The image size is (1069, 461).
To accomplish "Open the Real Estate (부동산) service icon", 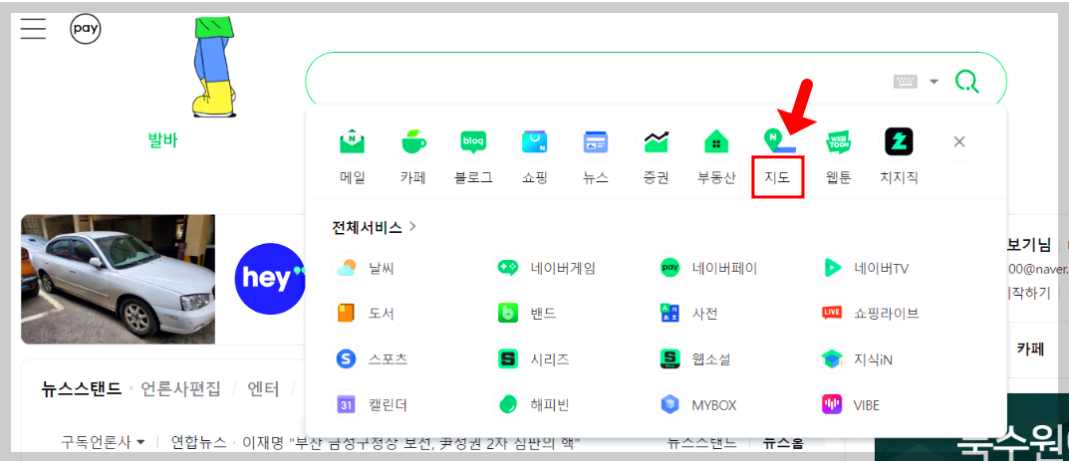I will [717, 143].
